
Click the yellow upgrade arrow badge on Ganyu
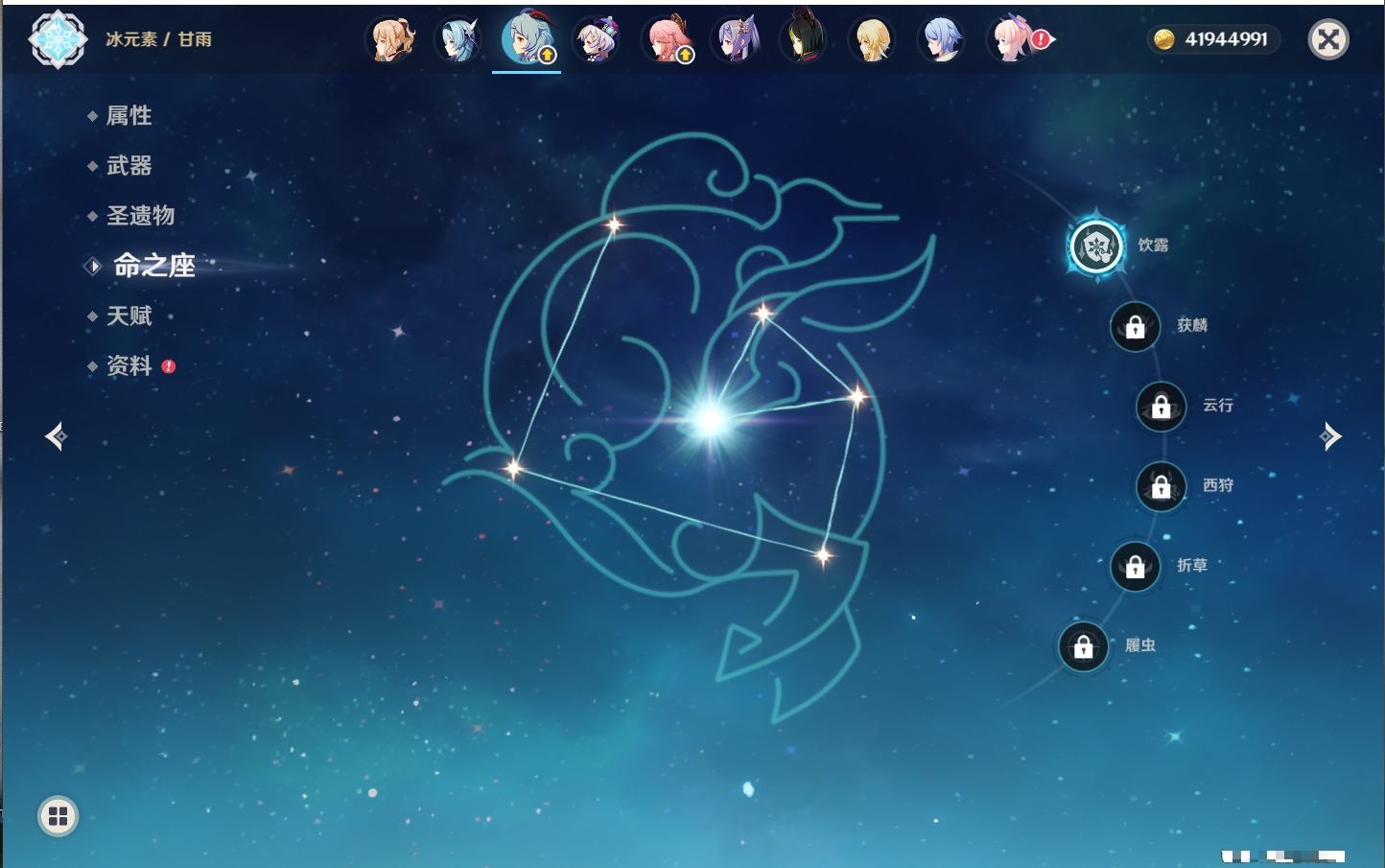tap(547, 56)
